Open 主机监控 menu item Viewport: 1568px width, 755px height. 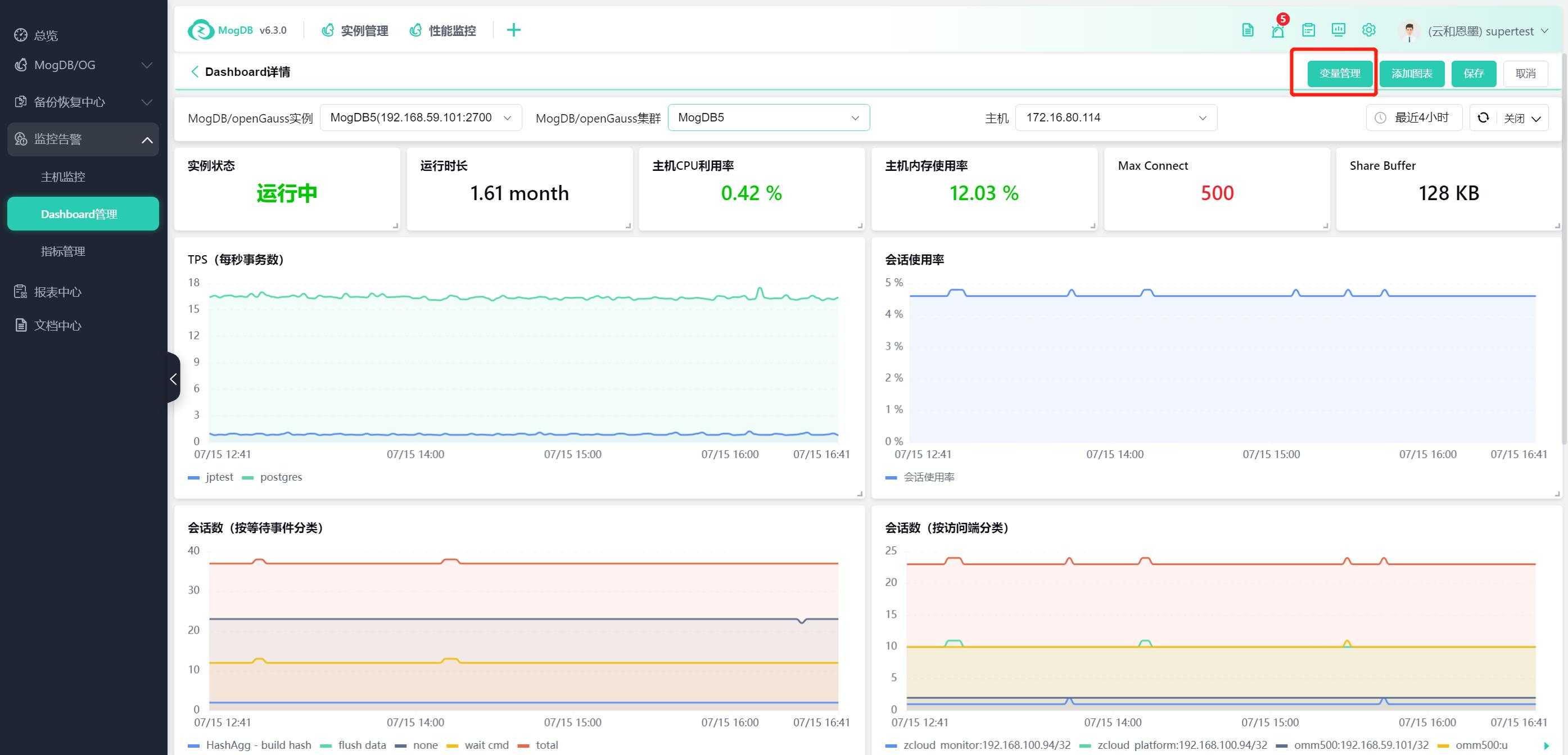(x=83, y=177)
